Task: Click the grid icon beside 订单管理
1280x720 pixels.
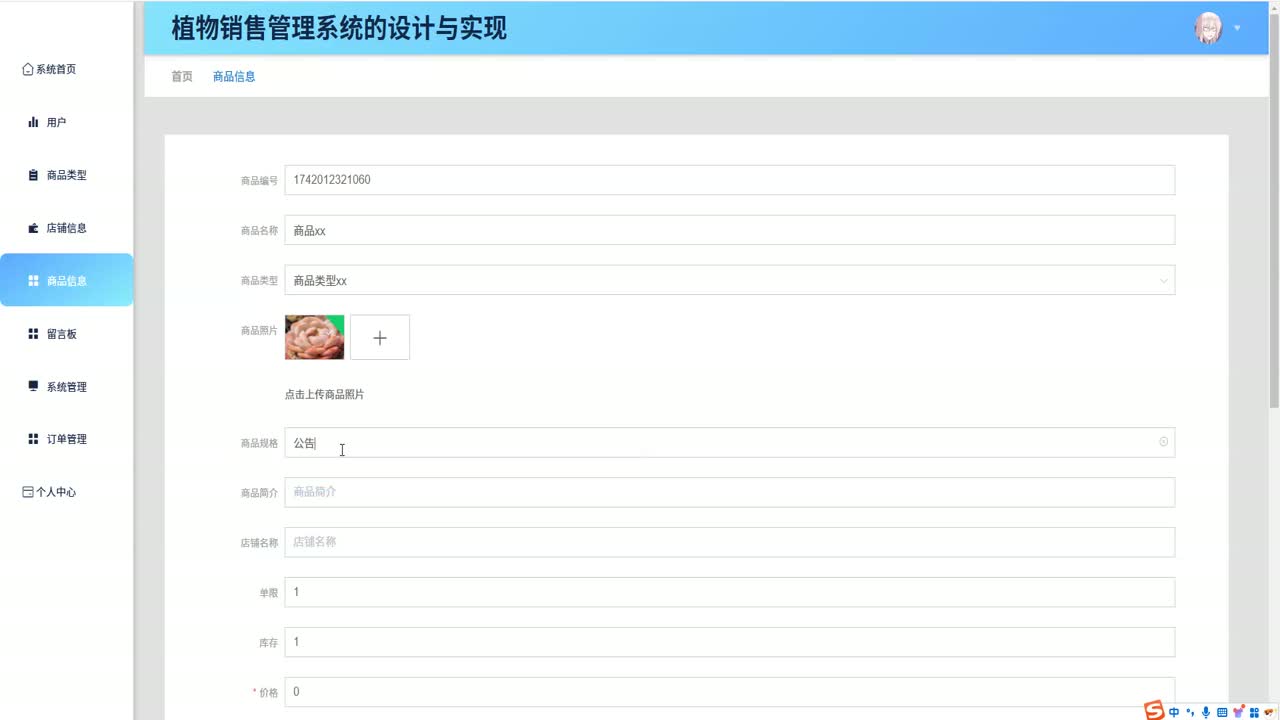Action: pyautogui.click(x=33, y=439)
